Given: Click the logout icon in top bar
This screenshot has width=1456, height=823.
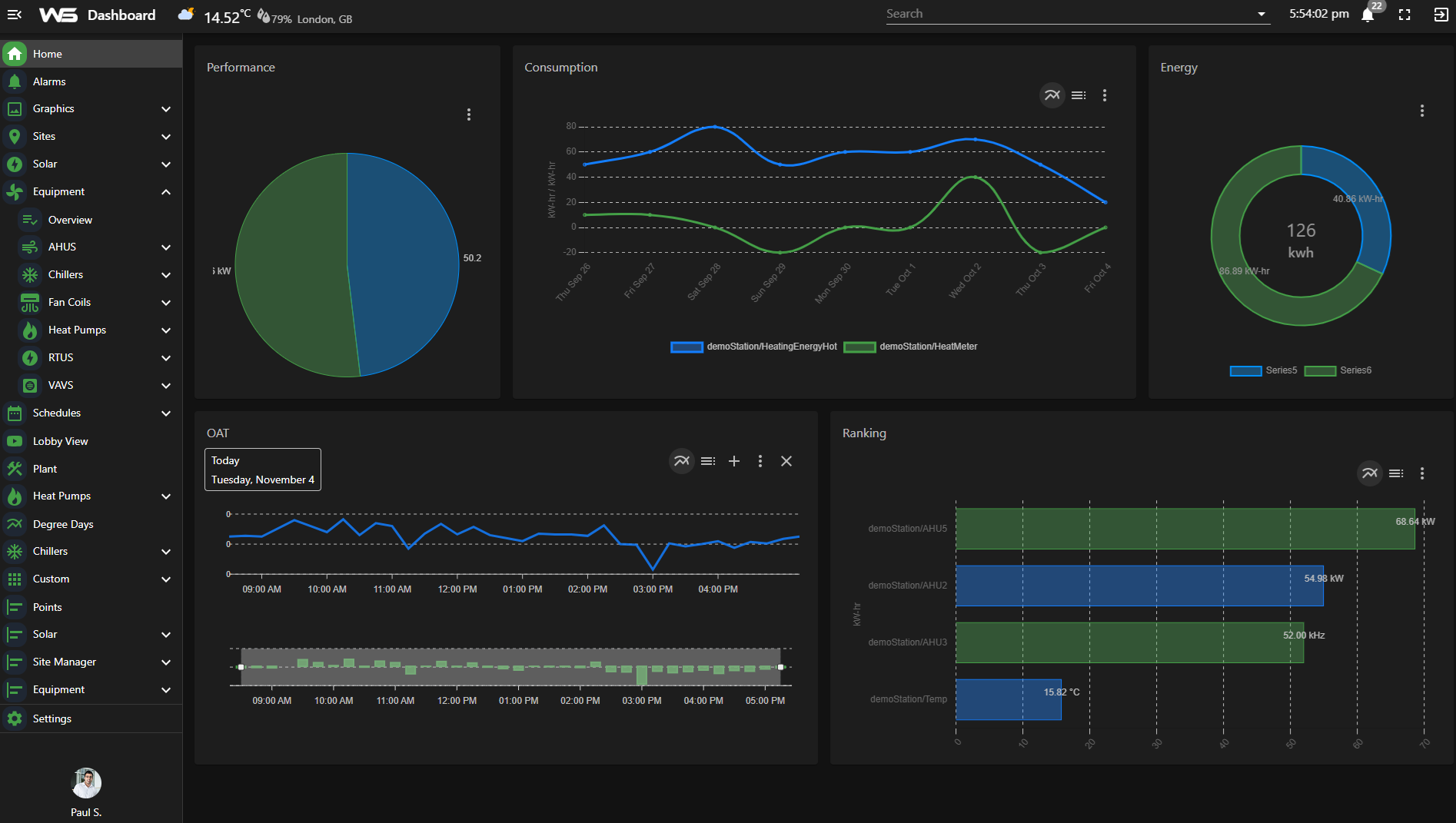Looking at the screenshot, I should tap(1441, 15).
